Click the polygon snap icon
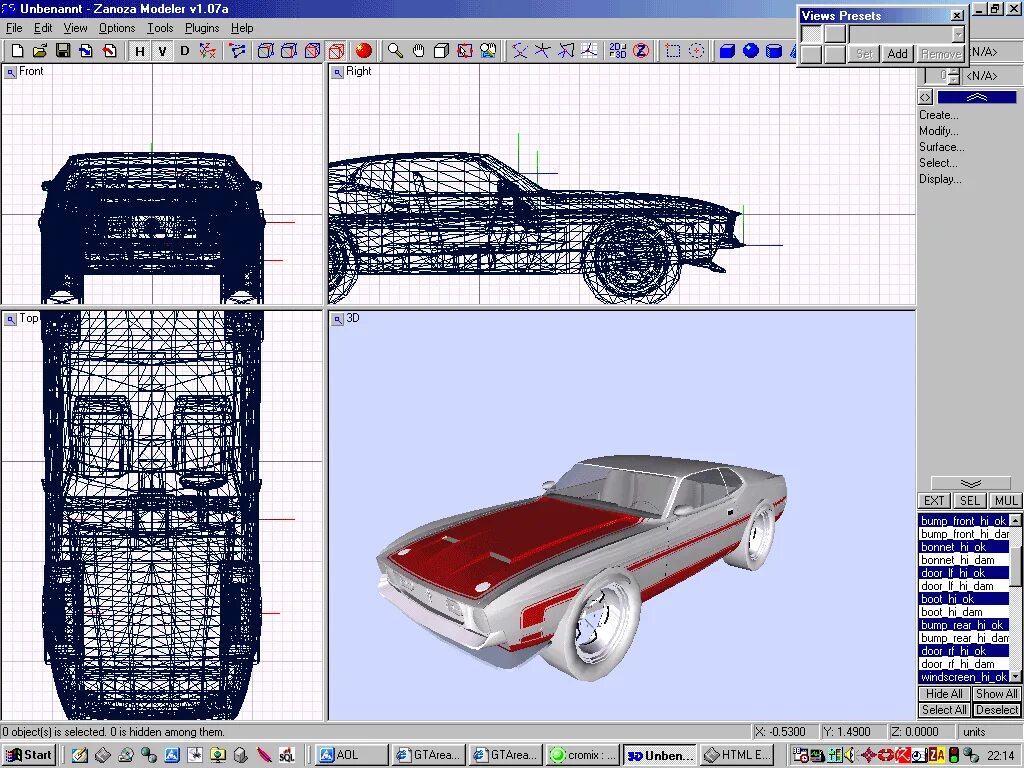The width and height of the screenshot is (1024, 768). pyautogui.click(x=566, y=51)
